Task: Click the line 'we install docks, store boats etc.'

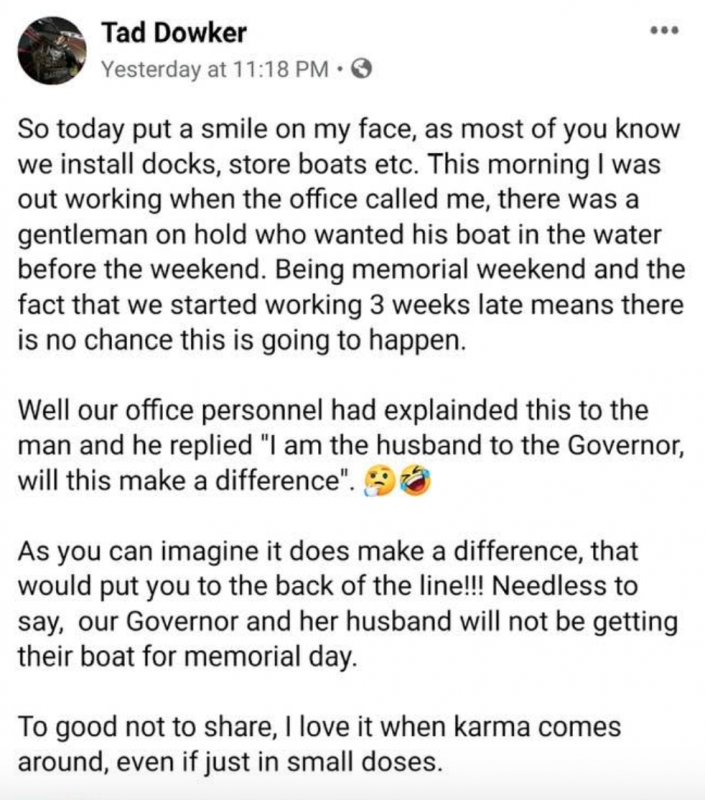Action: 339,164
